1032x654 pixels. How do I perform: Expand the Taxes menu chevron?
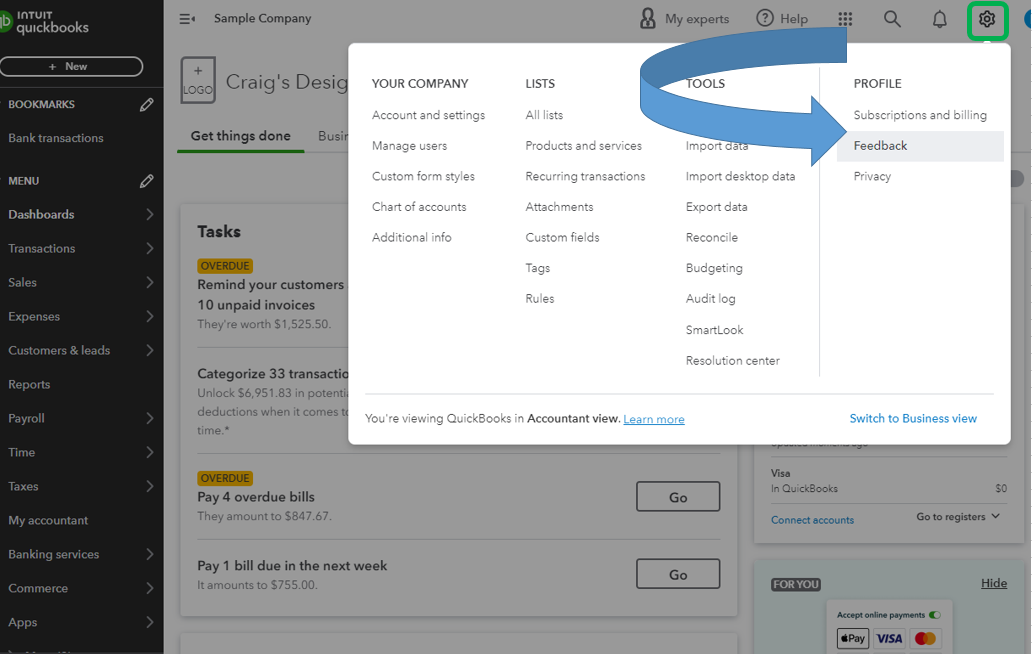150,486
